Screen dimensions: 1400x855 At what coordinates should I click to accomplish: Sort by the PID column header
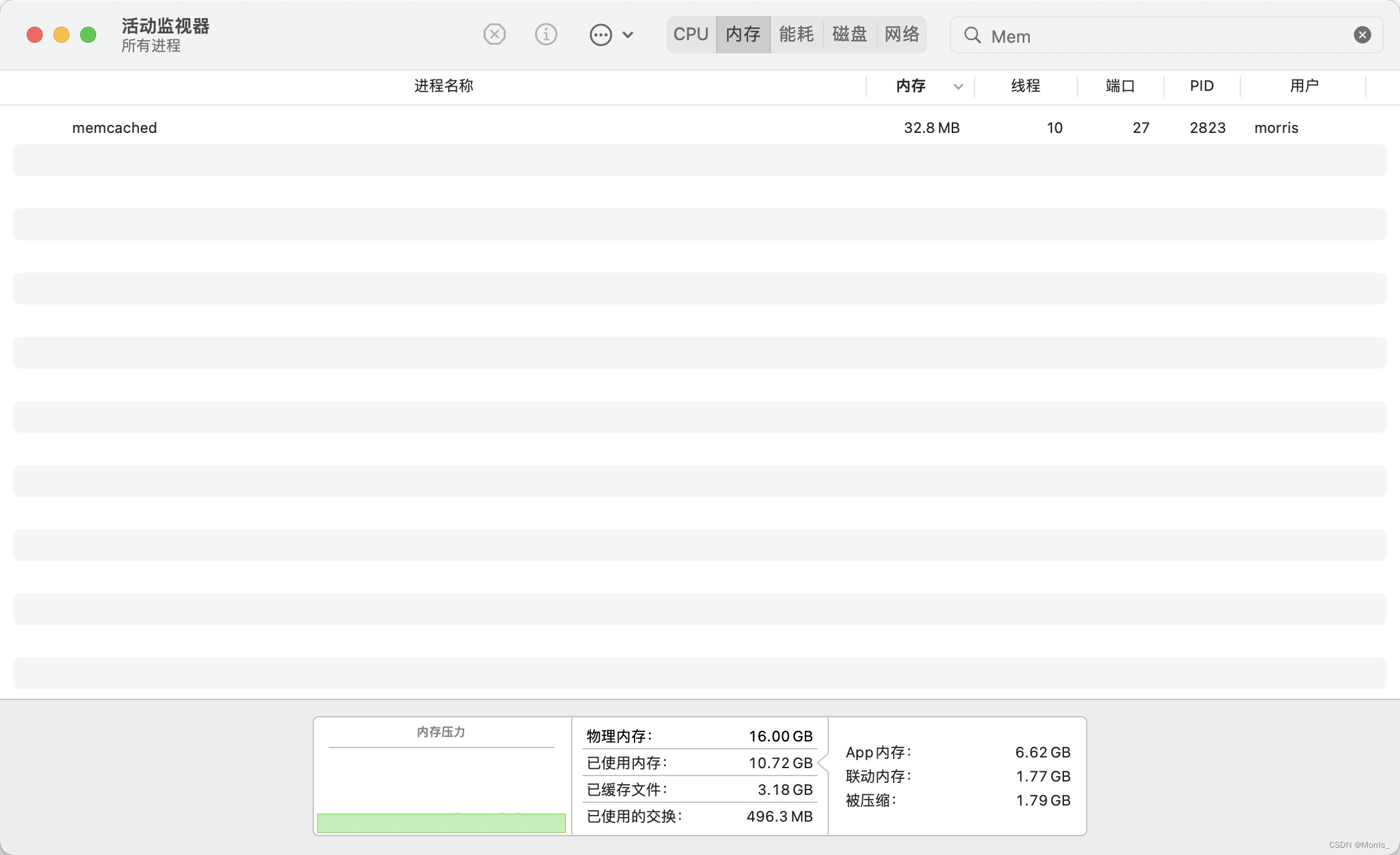click(1202, 86)
